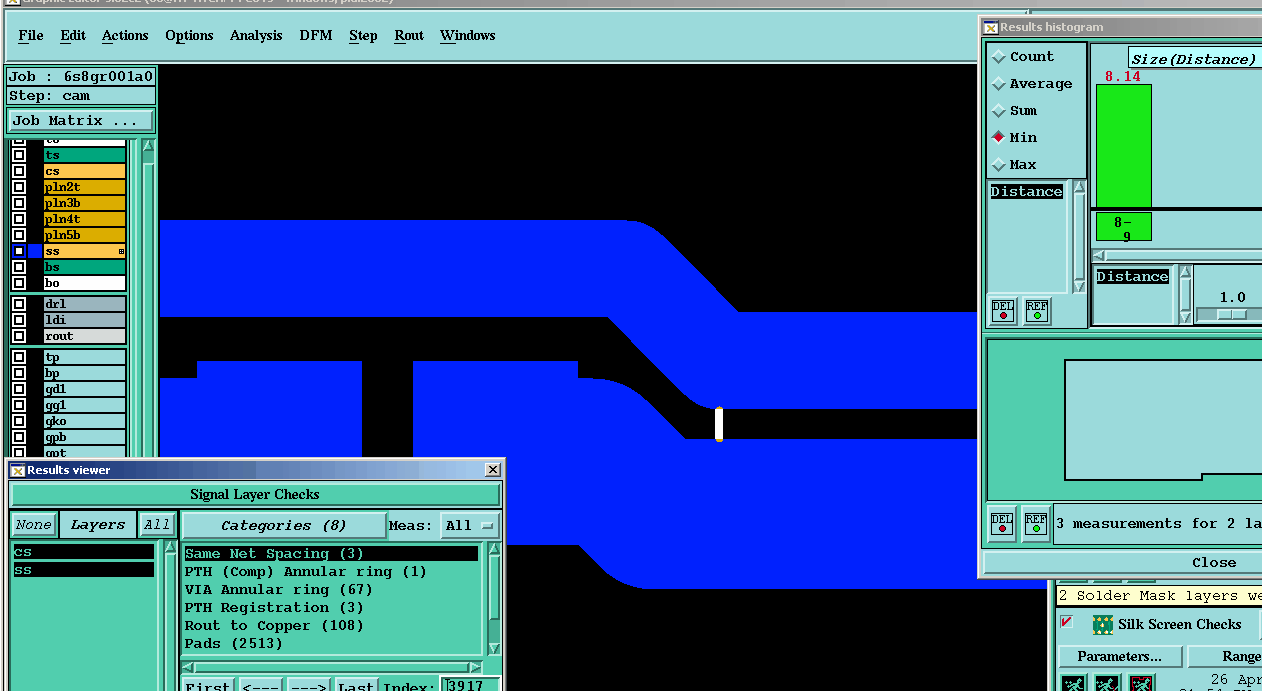Click the Last button in Results viewer

(355, 685)
